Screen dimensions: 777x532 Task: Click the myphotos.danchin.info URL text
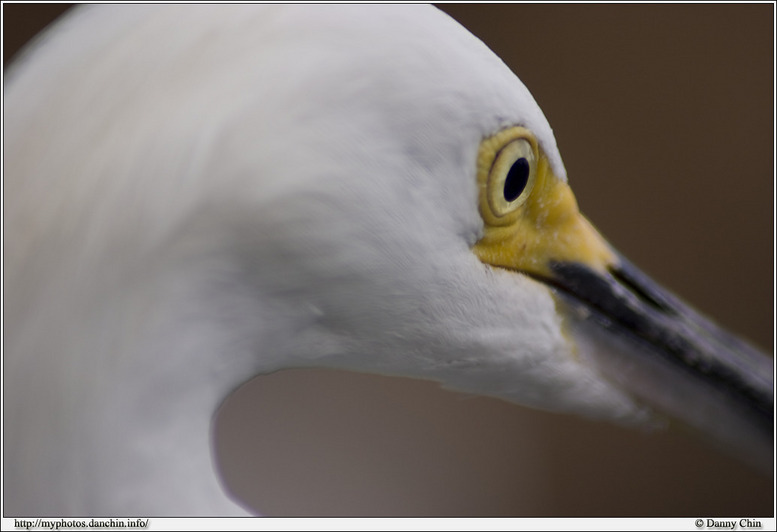[x=81, y=524]
